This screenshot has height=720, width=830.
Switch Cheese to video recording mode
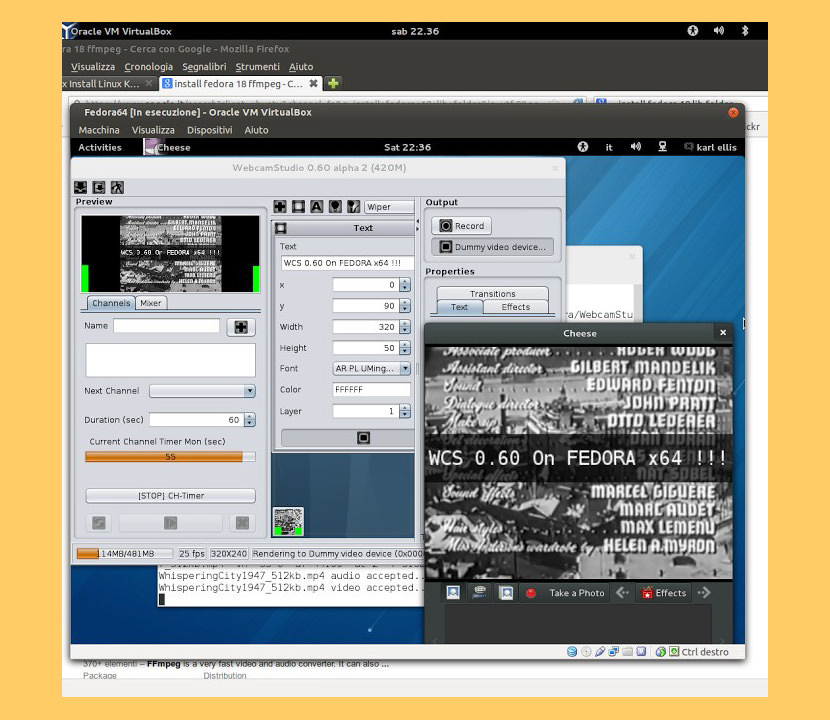[480, 593]
